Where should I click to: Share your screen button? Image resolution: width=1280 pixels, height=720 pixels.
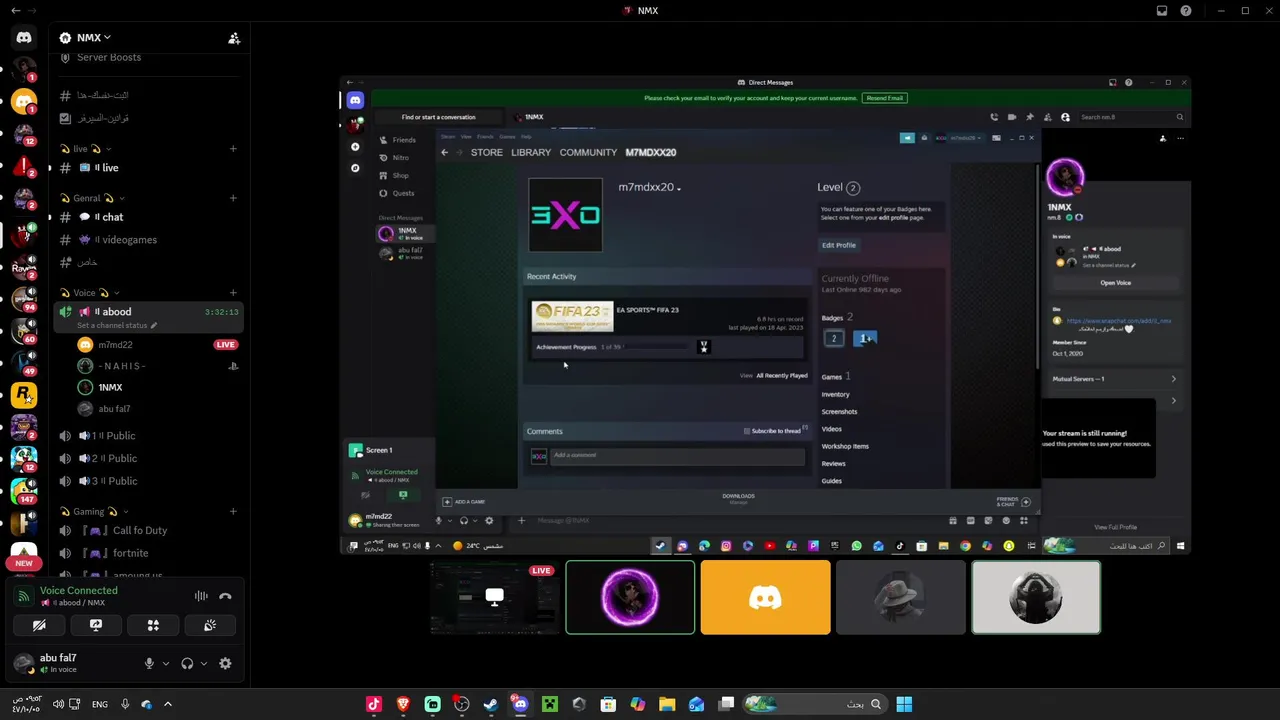point(96,625)
